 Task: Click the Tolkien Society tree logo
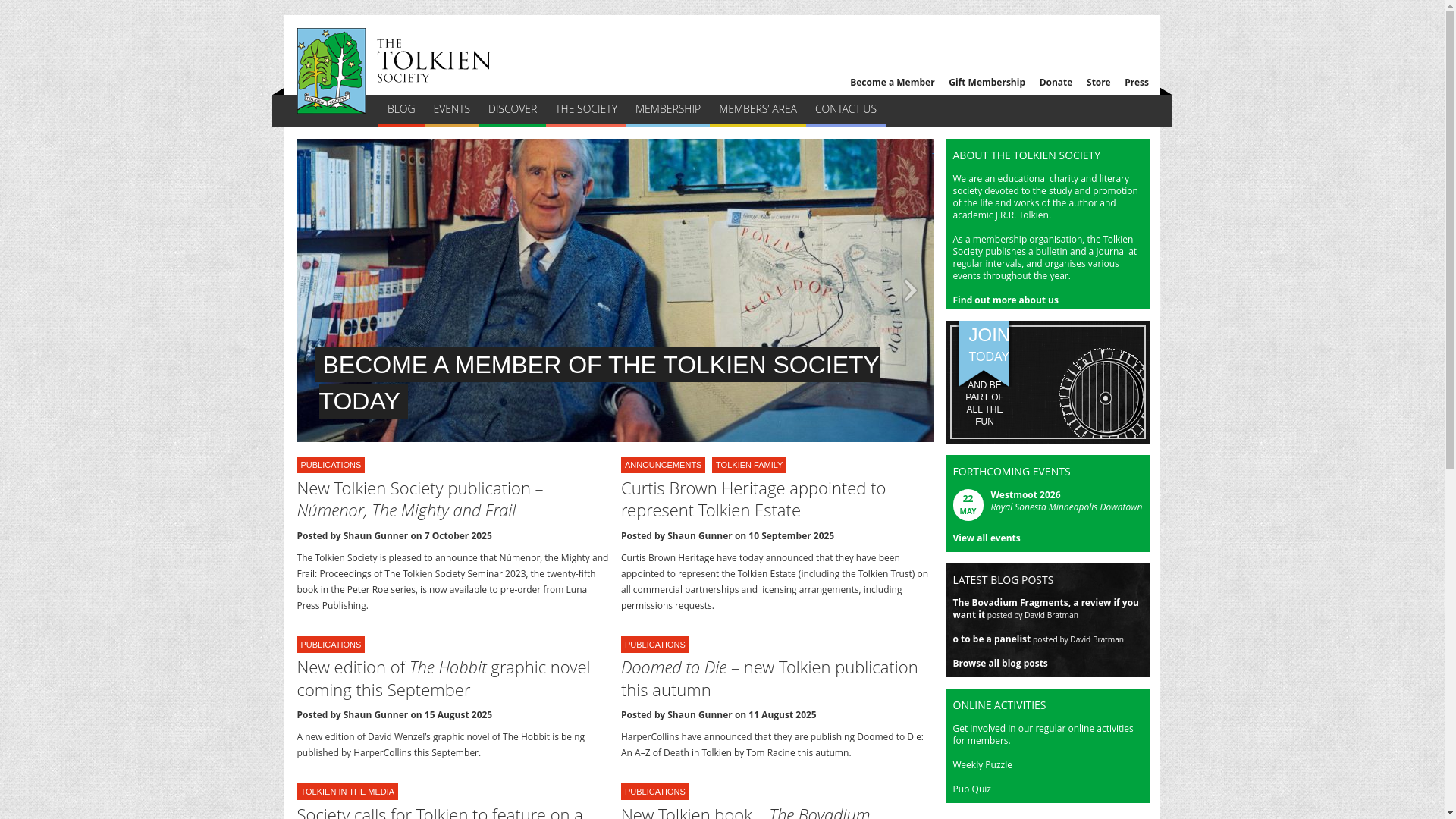tap(331, 71)
